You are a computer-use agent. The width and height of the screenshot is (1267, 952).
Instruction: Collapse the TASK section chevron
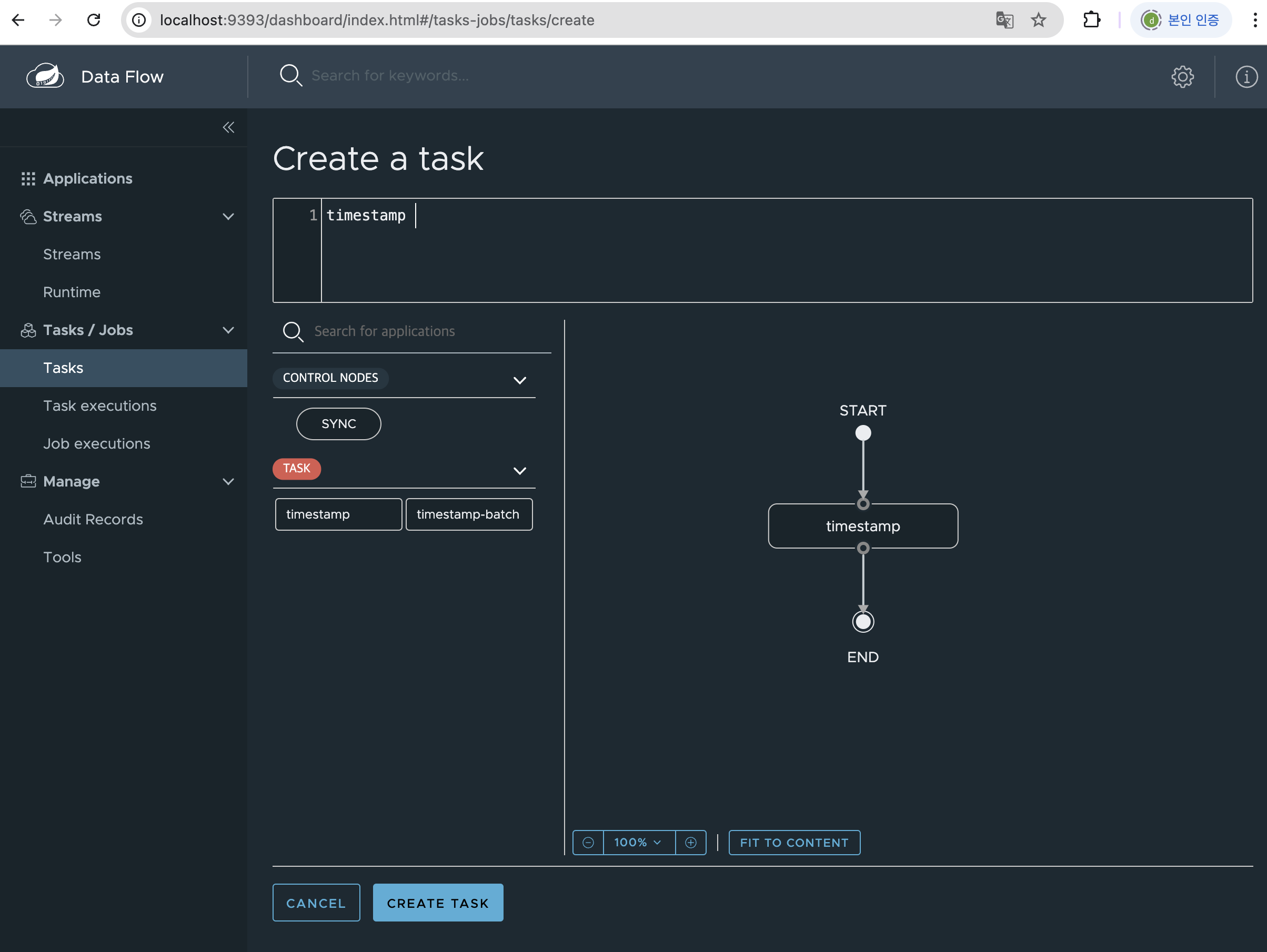tap(519, 471)
